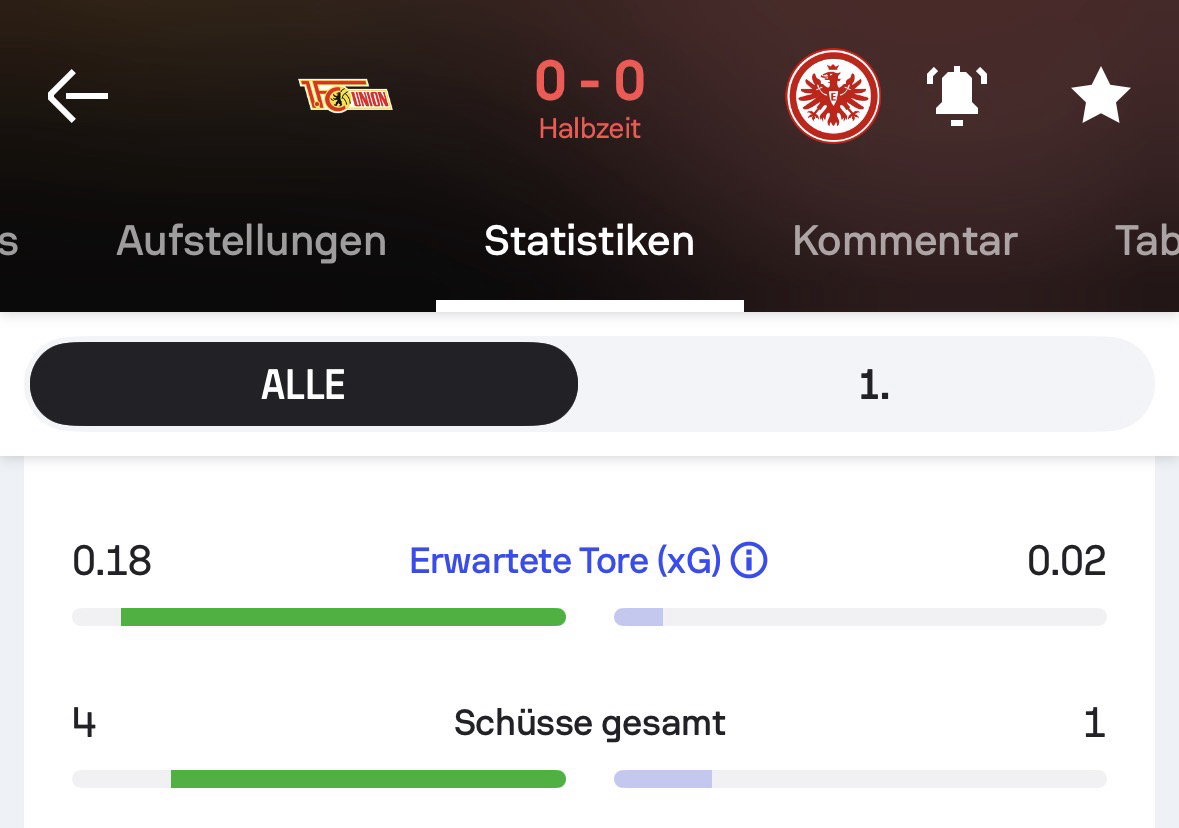
Task: Switch to the 1. half filter
Action: coord(873,385)
